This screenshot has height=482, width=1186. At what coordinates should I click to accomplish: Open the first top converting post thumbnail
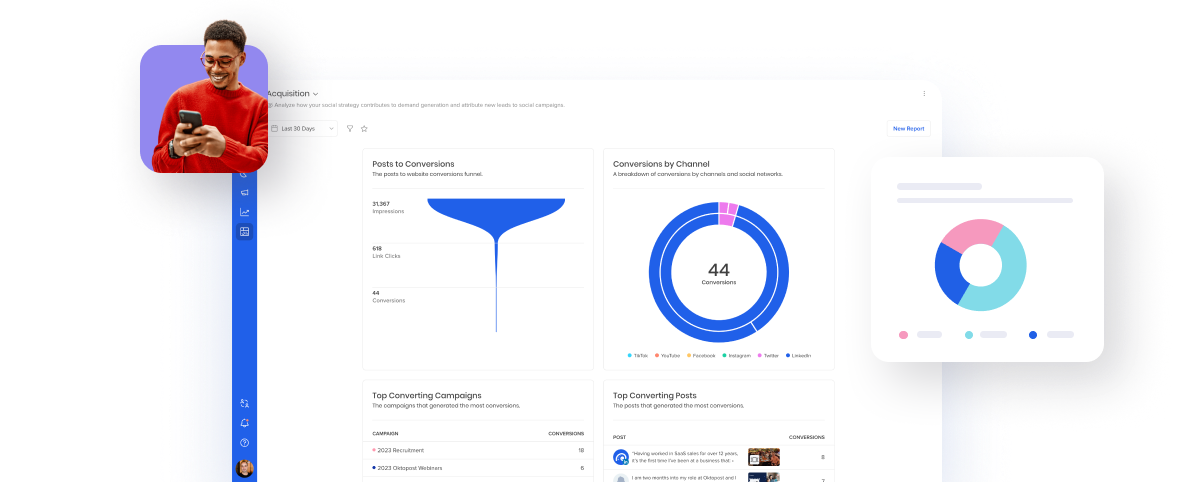tap(763, 457)
